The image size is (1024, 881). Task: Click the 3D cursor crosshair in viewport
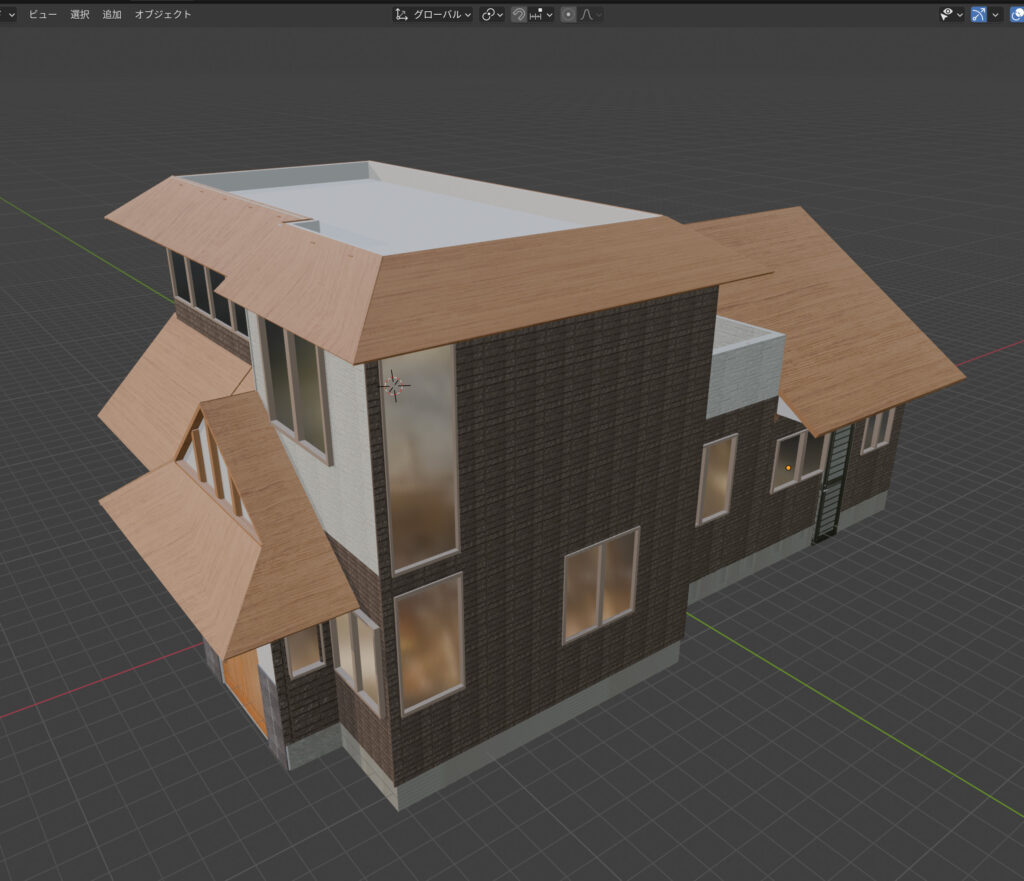click(x=395, y=385)
